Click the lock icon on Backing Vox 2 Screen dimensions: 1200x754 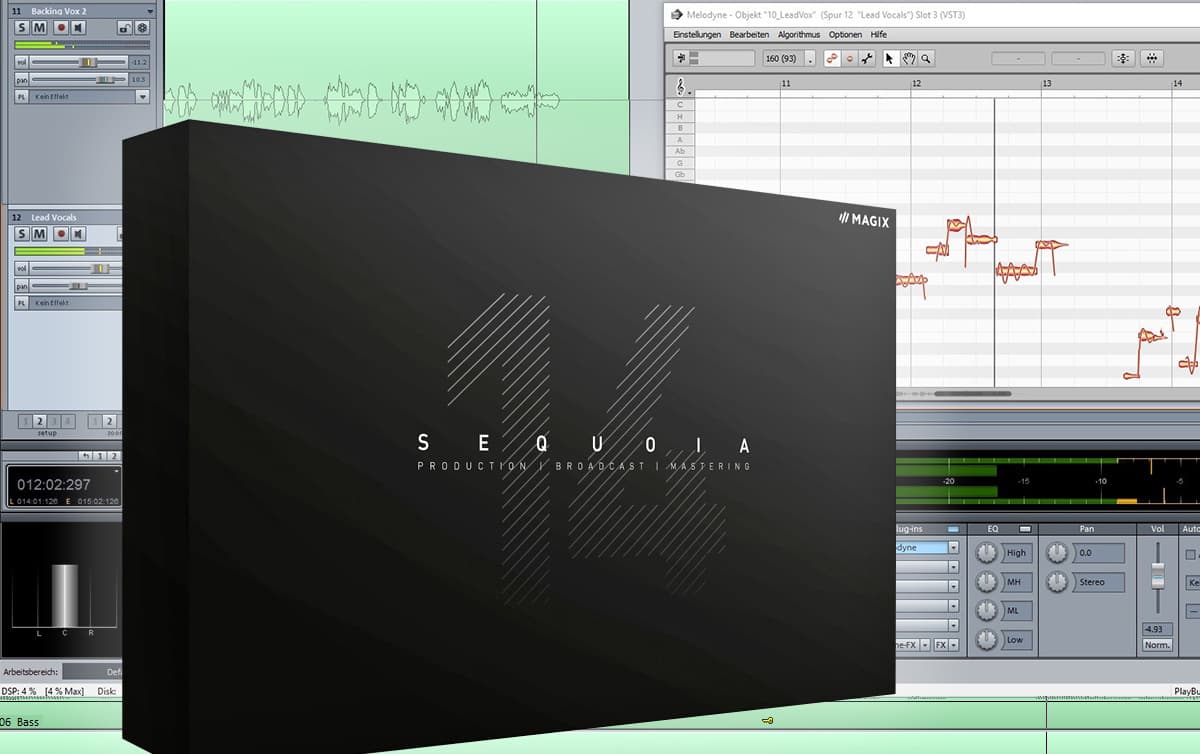pyautogui.click(x=124, y=28)
